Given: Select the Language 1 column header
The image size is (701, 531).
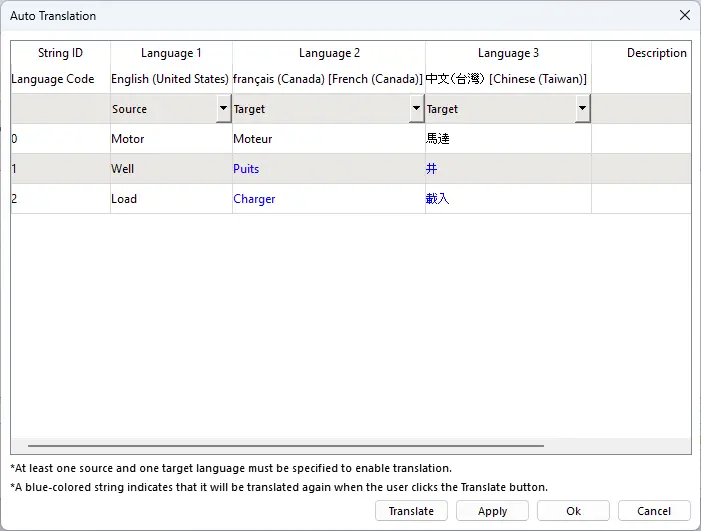Looking at the screenshot, I should [171, 53].
